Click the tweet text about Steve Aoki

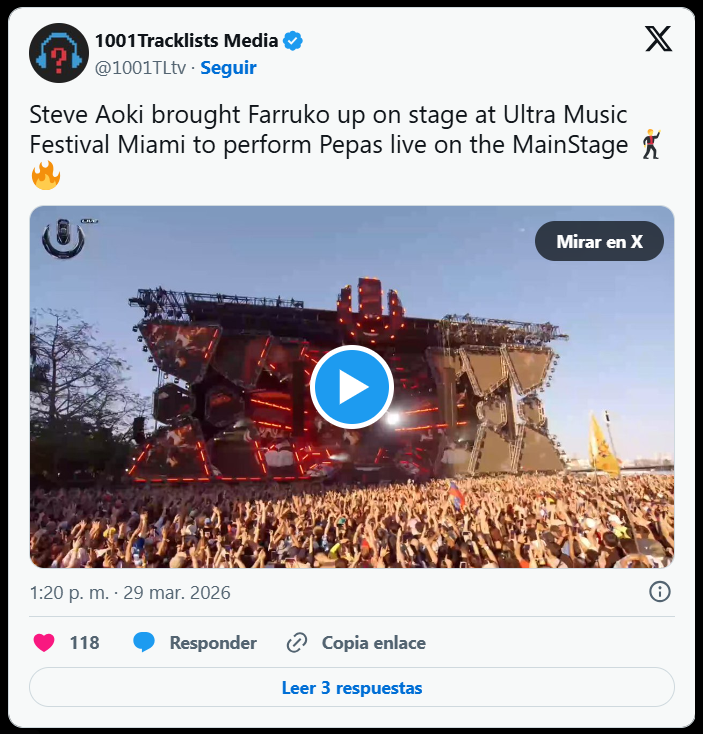point(345,145)
